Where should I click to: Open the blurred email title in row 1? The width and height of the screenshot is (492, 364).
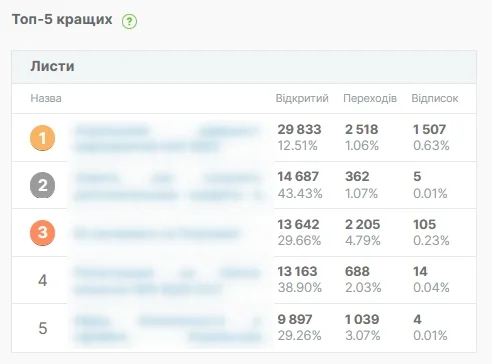pos(167,138)
